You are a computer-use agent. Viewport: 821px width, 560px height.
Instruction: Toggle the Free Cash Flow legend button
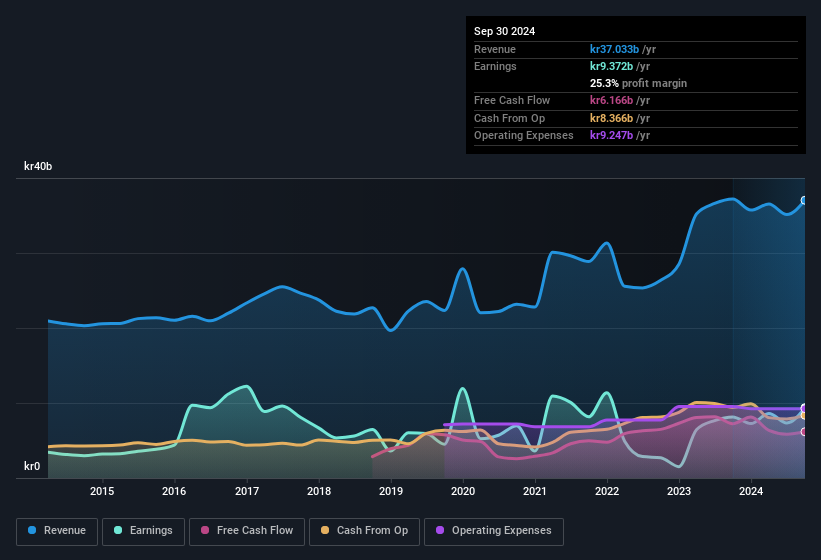[x=247, y=532]
